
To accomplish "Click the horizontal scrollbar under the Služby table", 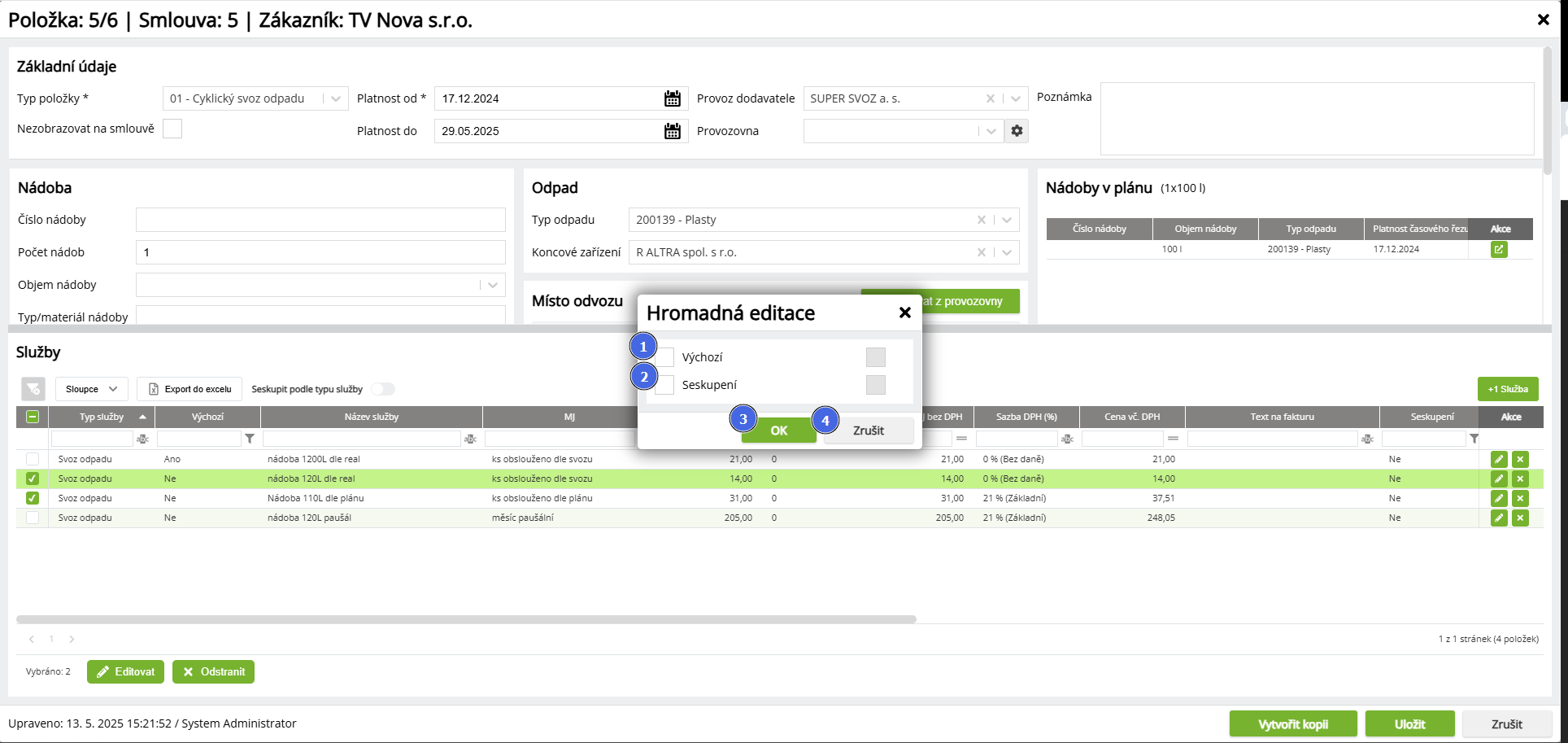I will (466, 619).
